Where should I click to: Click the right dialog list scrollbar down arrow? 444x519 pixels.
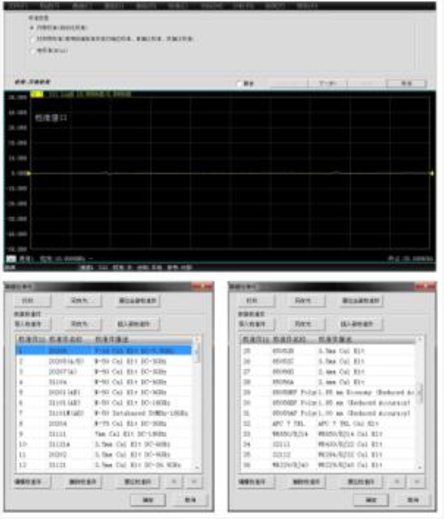pyautogui.click(x=420, y=467)
